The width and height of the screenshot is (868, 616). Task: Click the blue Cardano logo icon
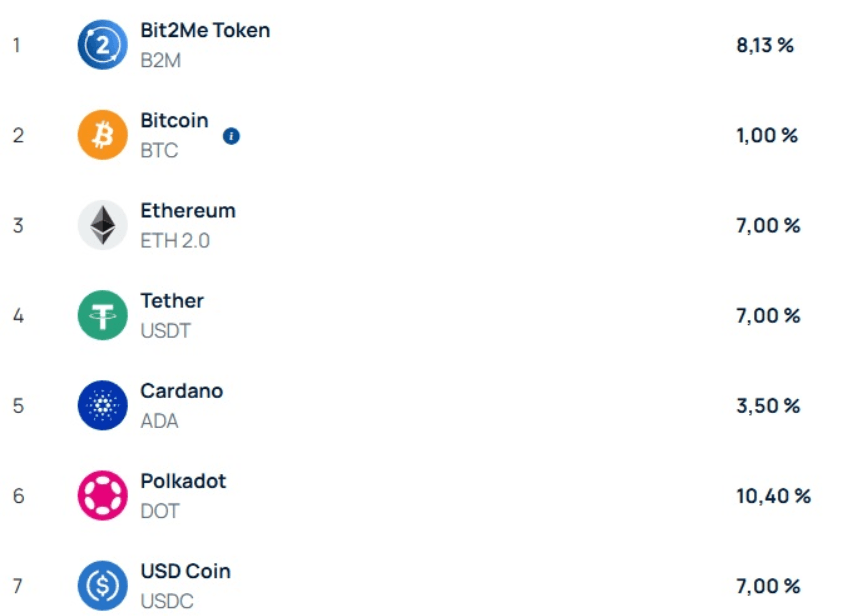tap(102, 405)
